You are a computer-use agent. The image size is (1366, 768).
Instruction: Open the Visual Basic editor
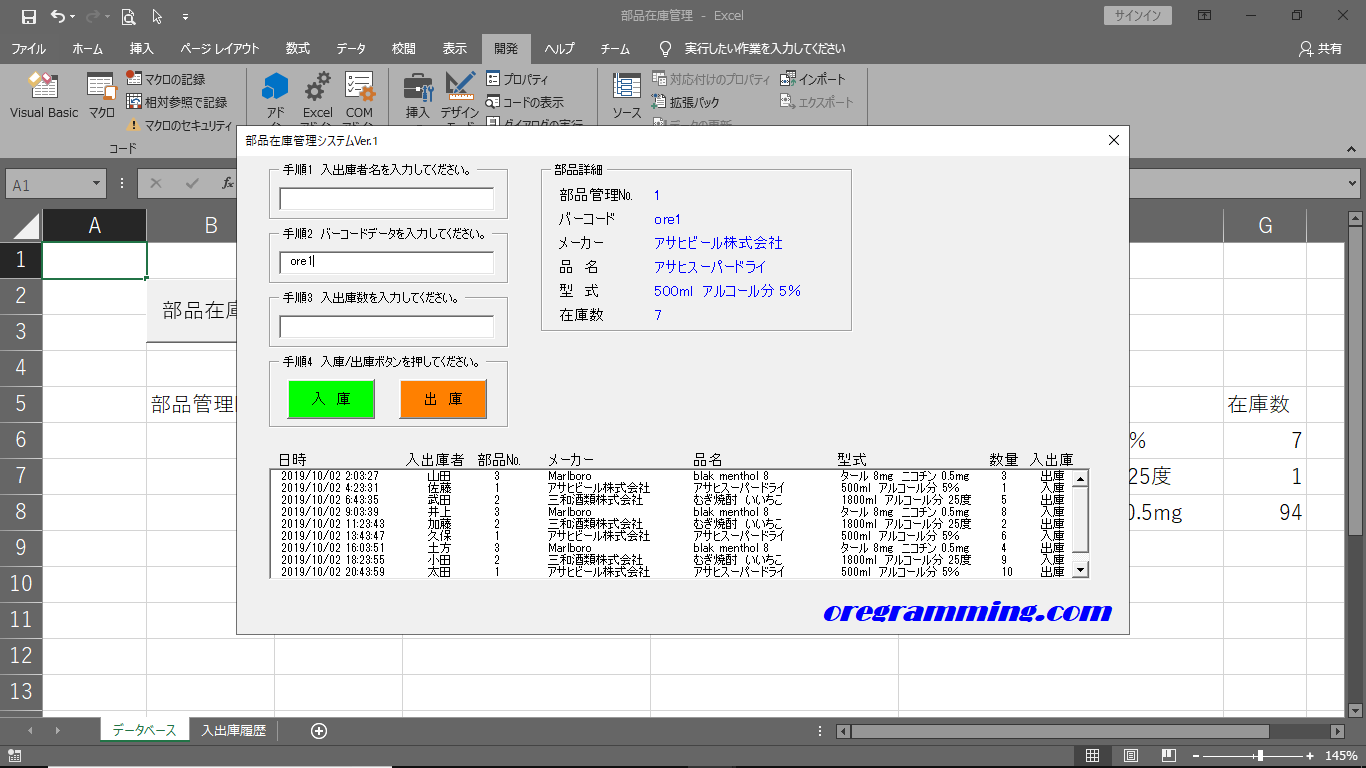[x=44, y=97]
